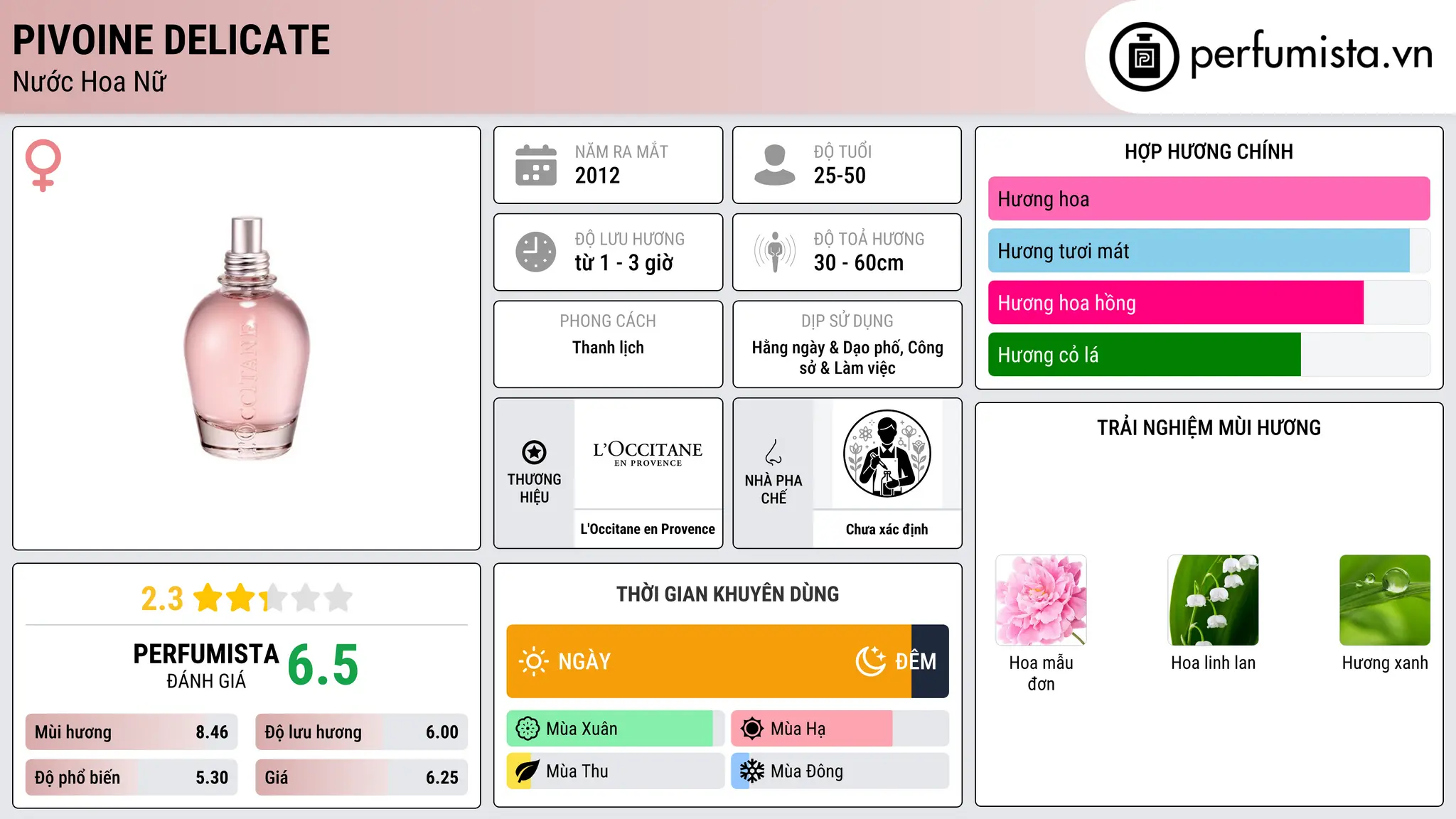
Task: Click the Hương tươi mát accord bar
Action: 1209,251
